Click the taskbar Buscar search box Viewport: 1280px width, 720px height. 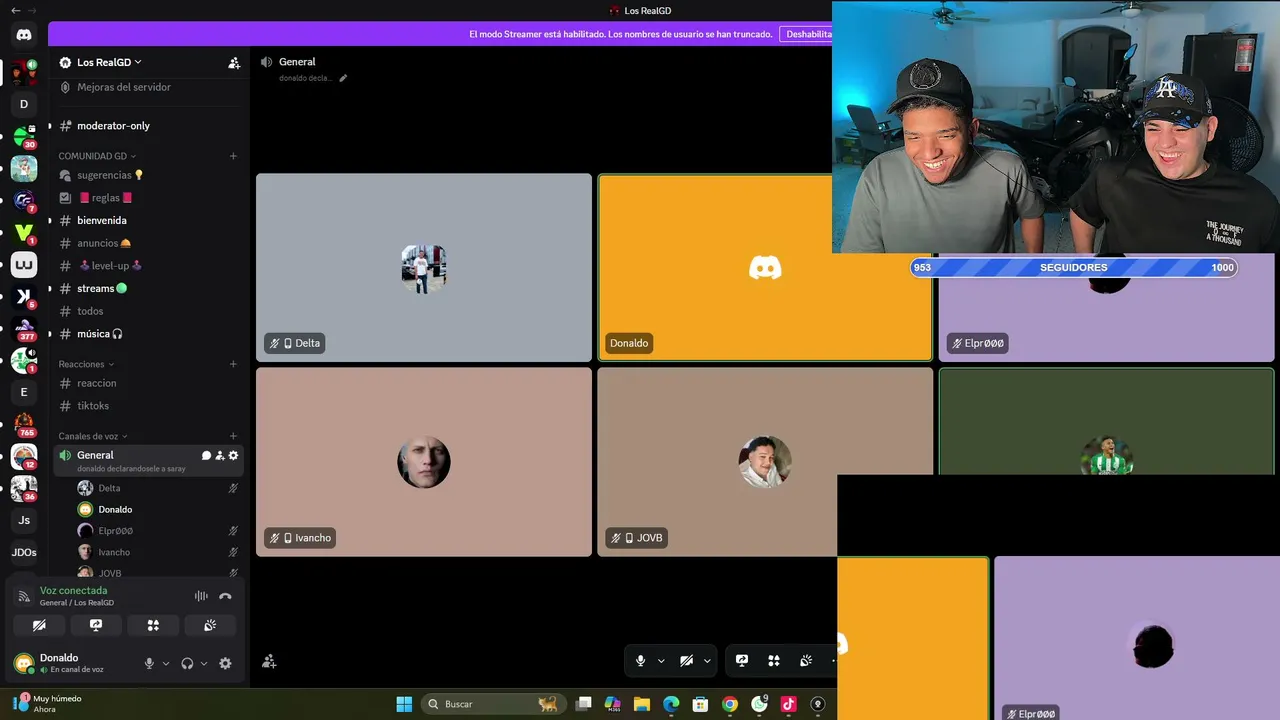point(492,704)
